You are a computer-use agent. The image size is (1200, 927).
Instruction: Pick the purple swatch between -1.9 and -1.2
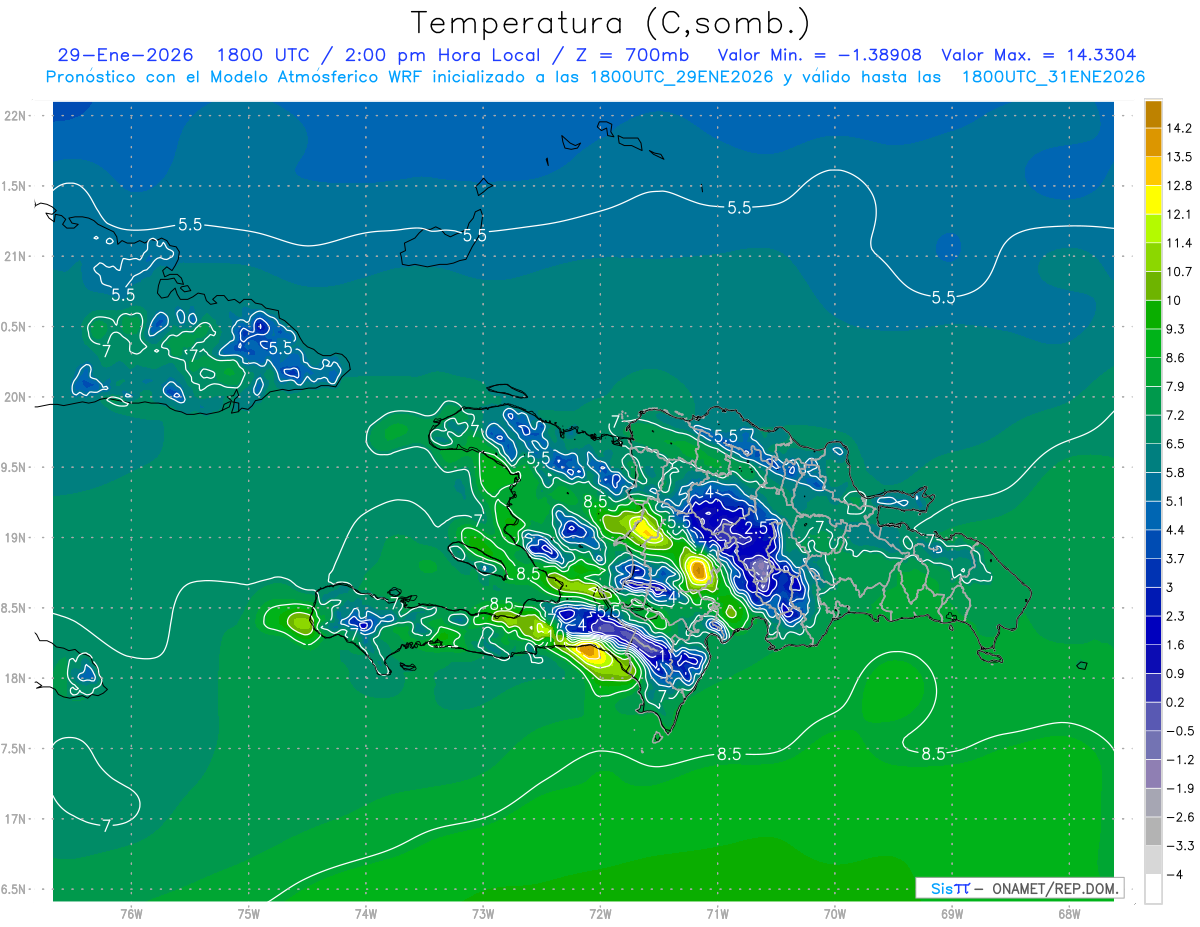pos(1153,774)
